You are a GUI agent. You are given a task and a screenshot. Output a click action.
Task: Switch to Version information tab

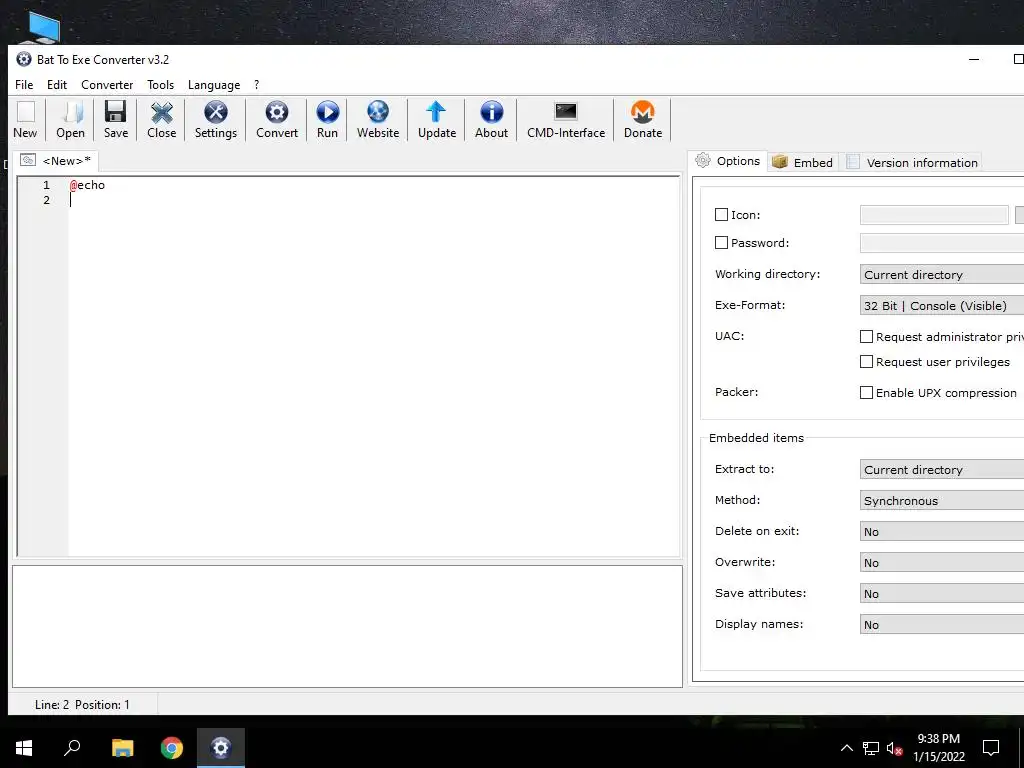point(912,163)
